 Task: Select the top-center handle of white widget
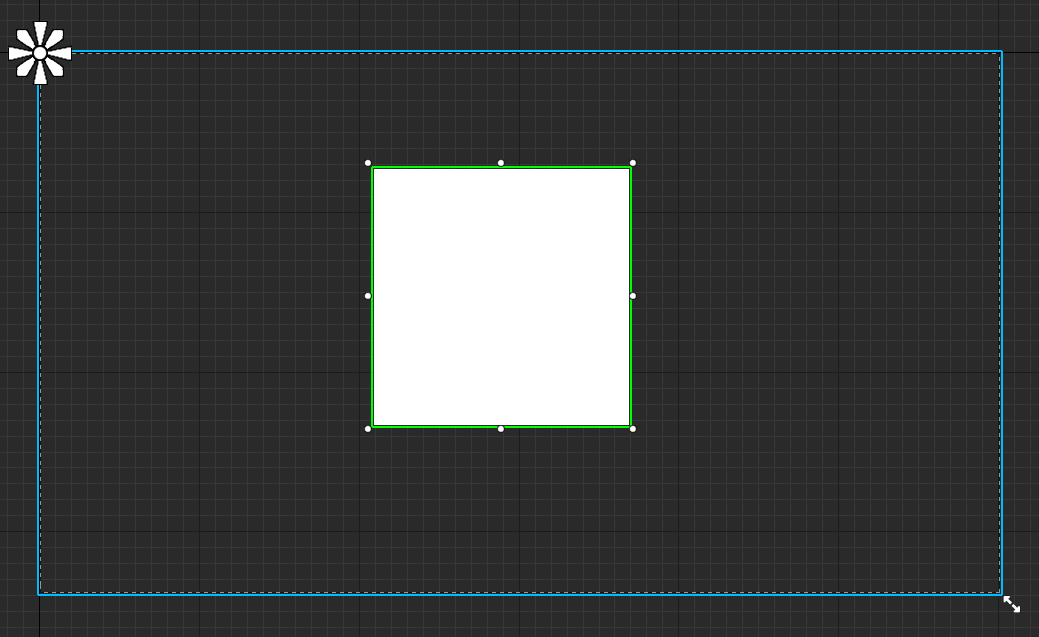[501, 163]
